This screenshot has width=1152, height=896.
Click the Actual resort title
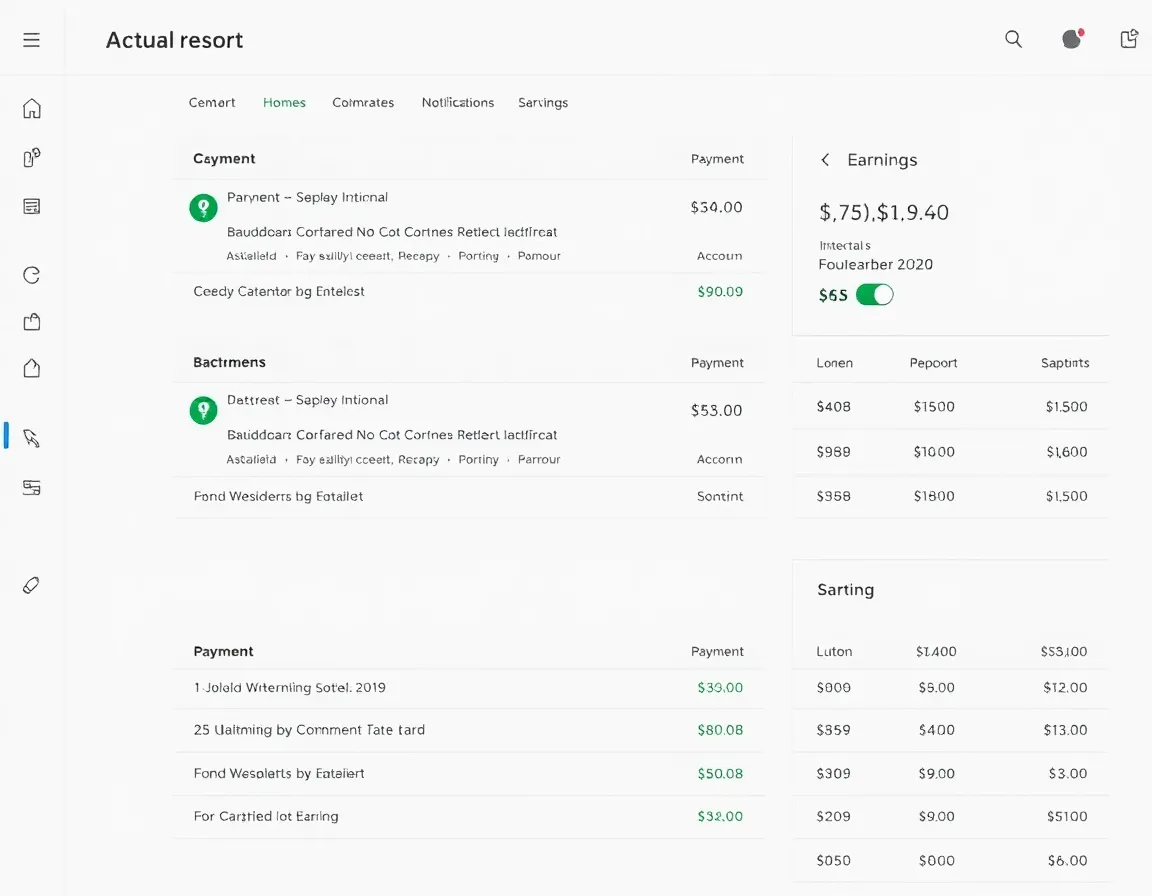coord(174,40)
